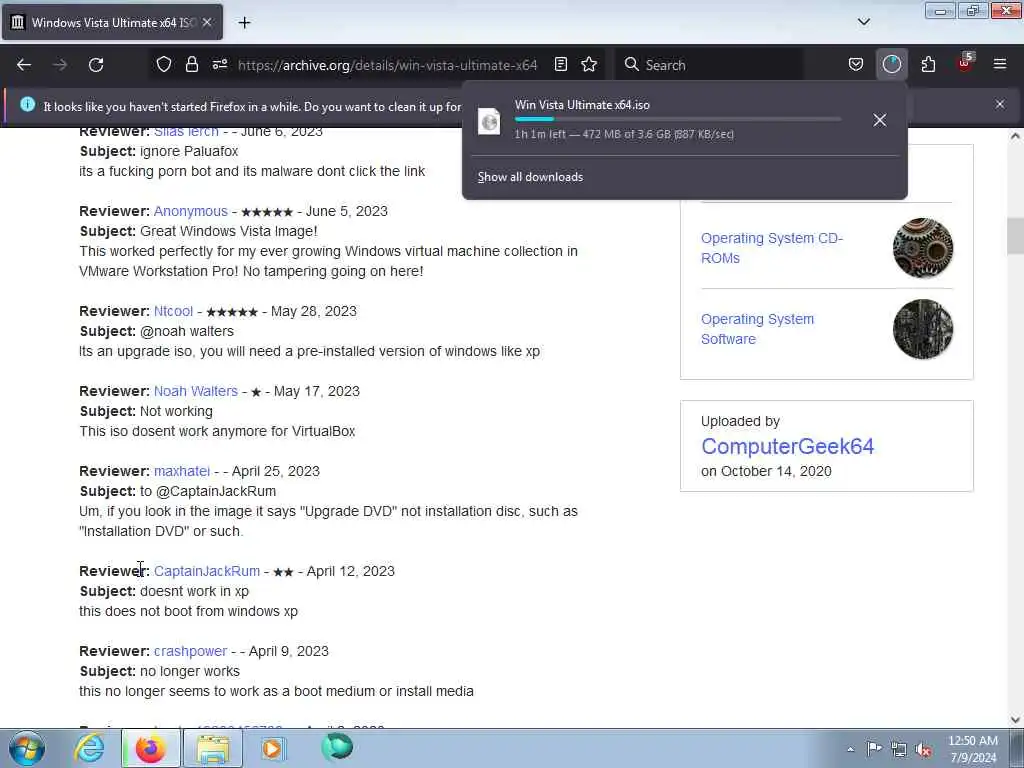1024x768 pixels.
Task: Click the site security padlock icon
Action: pos(191,65)
